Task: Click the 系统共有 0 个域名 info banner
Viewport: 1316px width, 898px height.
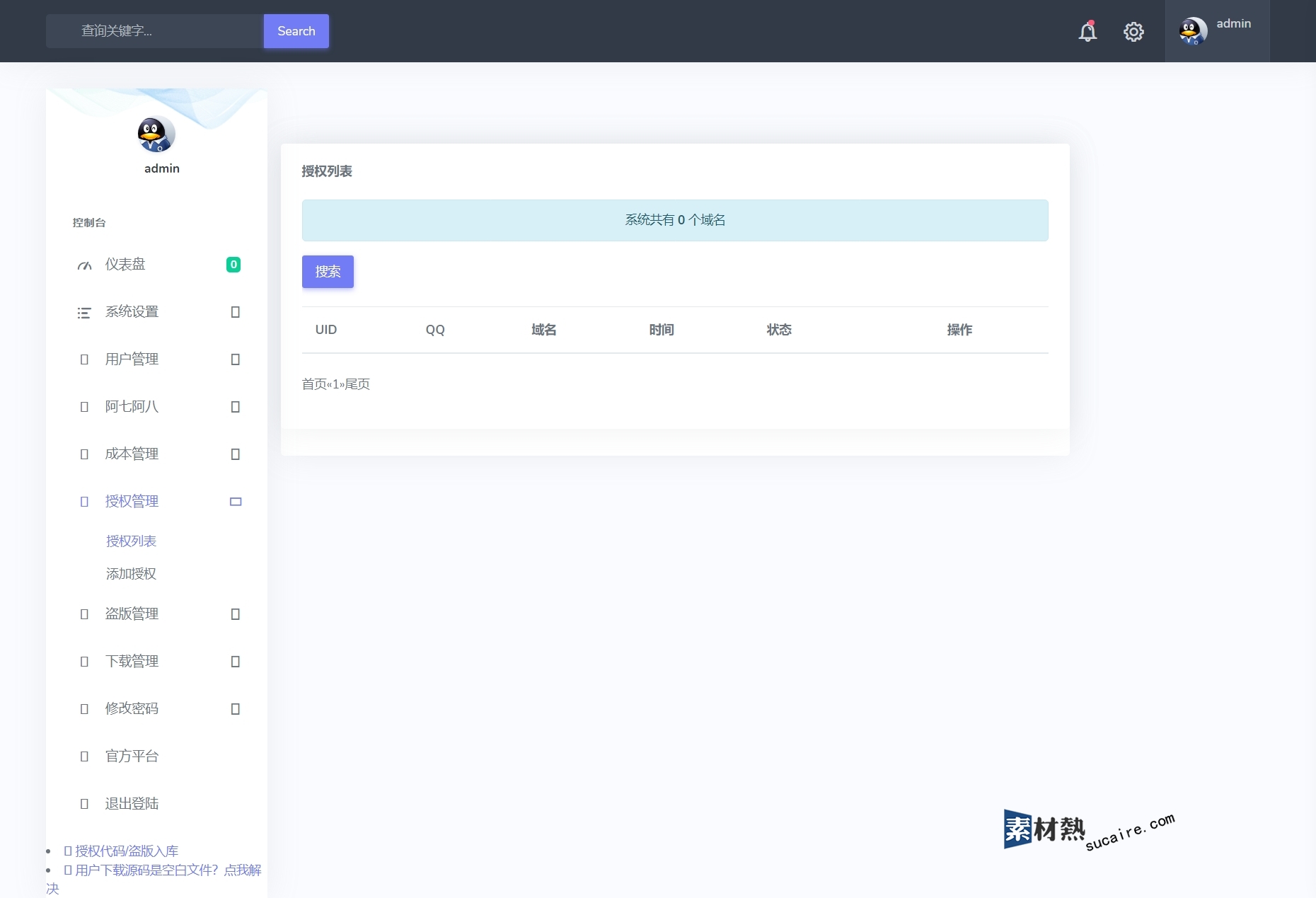Action: point(675,220)
